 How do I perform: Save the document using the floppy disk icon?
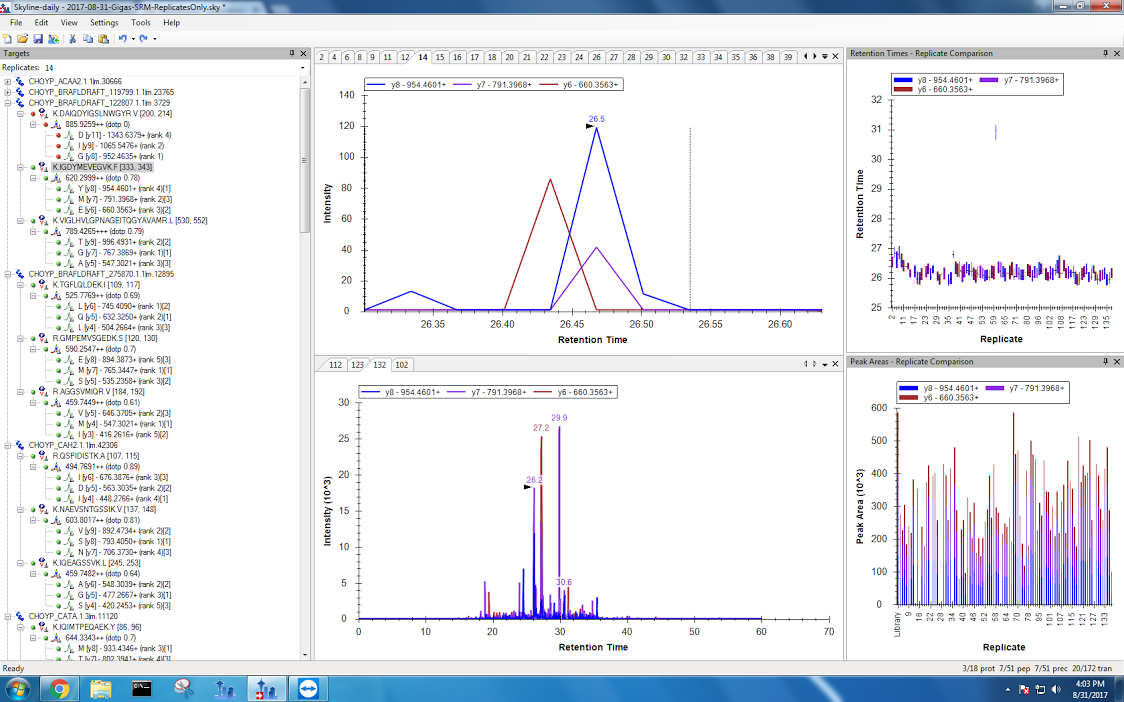tap(37, 38)
